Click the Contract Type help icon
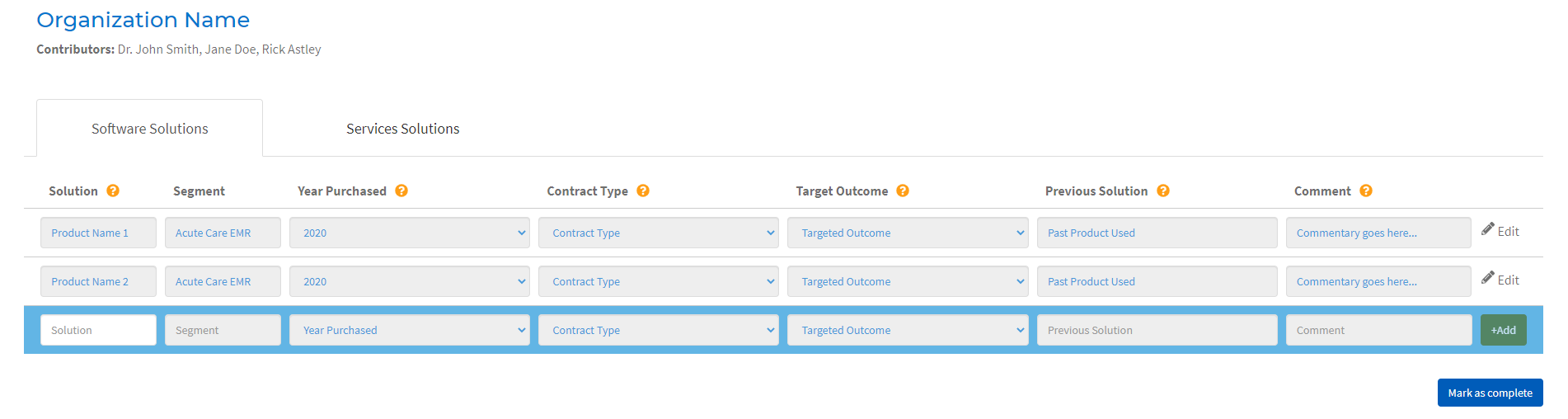Screen dimensions: 1568x419 point(643,191)
